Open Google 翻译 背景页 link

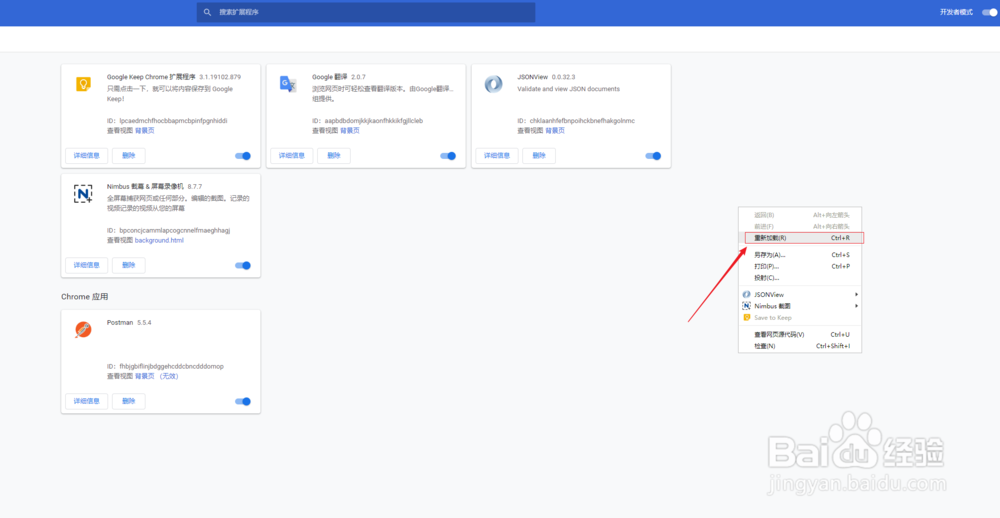(x=350, y=131)
